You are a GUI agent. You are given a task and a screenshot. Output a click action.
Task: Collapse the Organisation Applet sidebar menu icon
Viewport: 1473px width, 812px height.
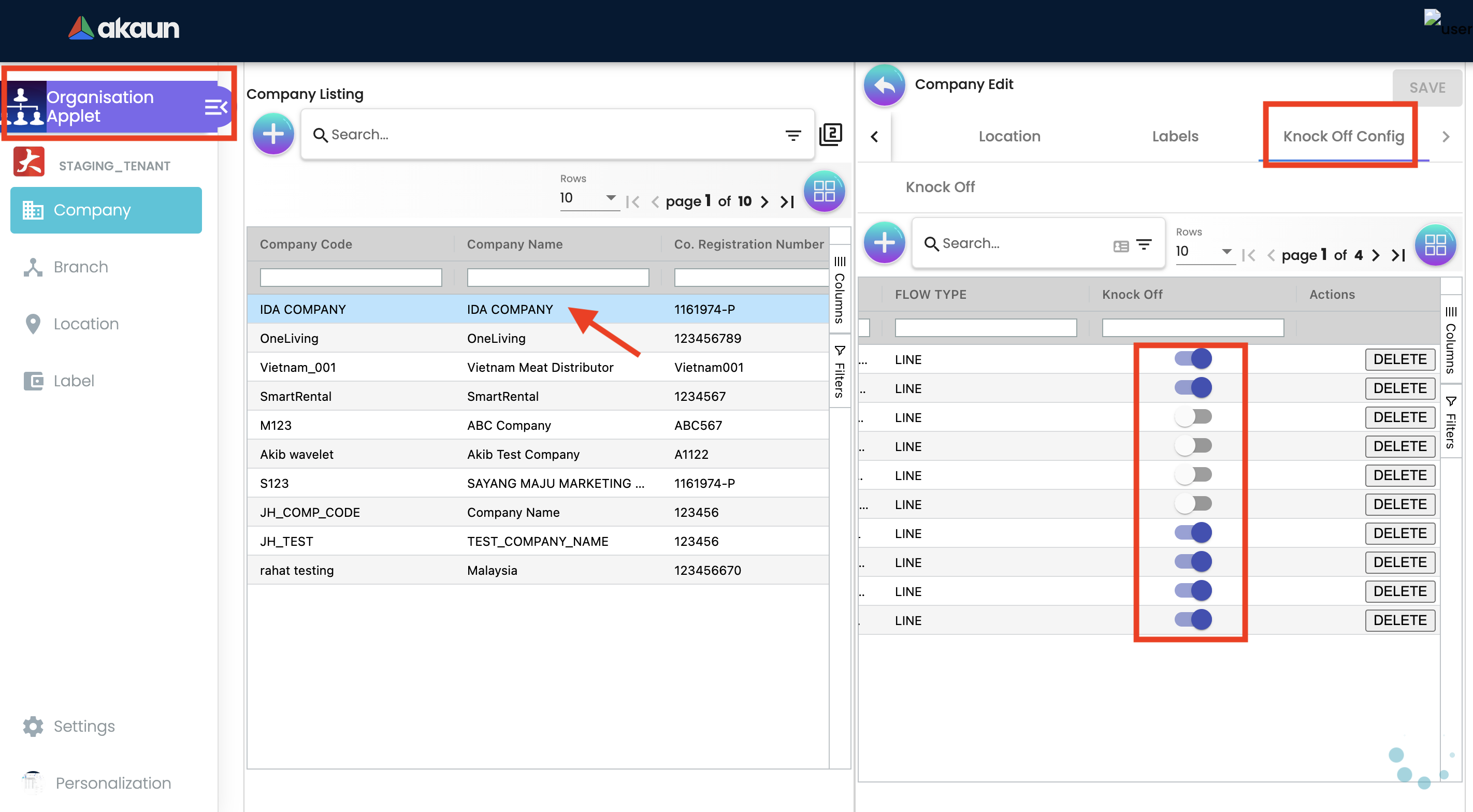215,107
